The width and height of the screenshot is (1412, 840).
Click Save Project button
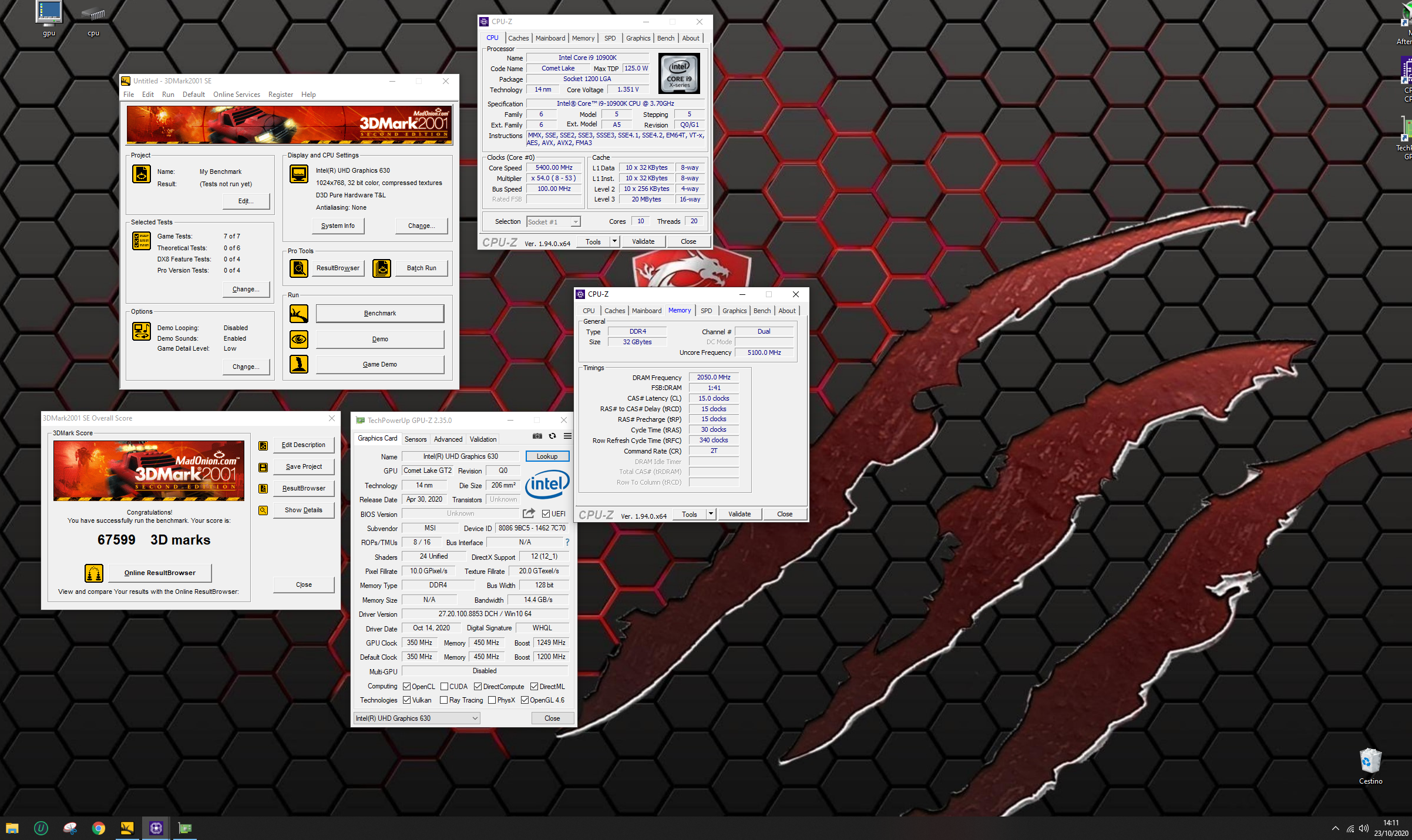tap(304, 467)
